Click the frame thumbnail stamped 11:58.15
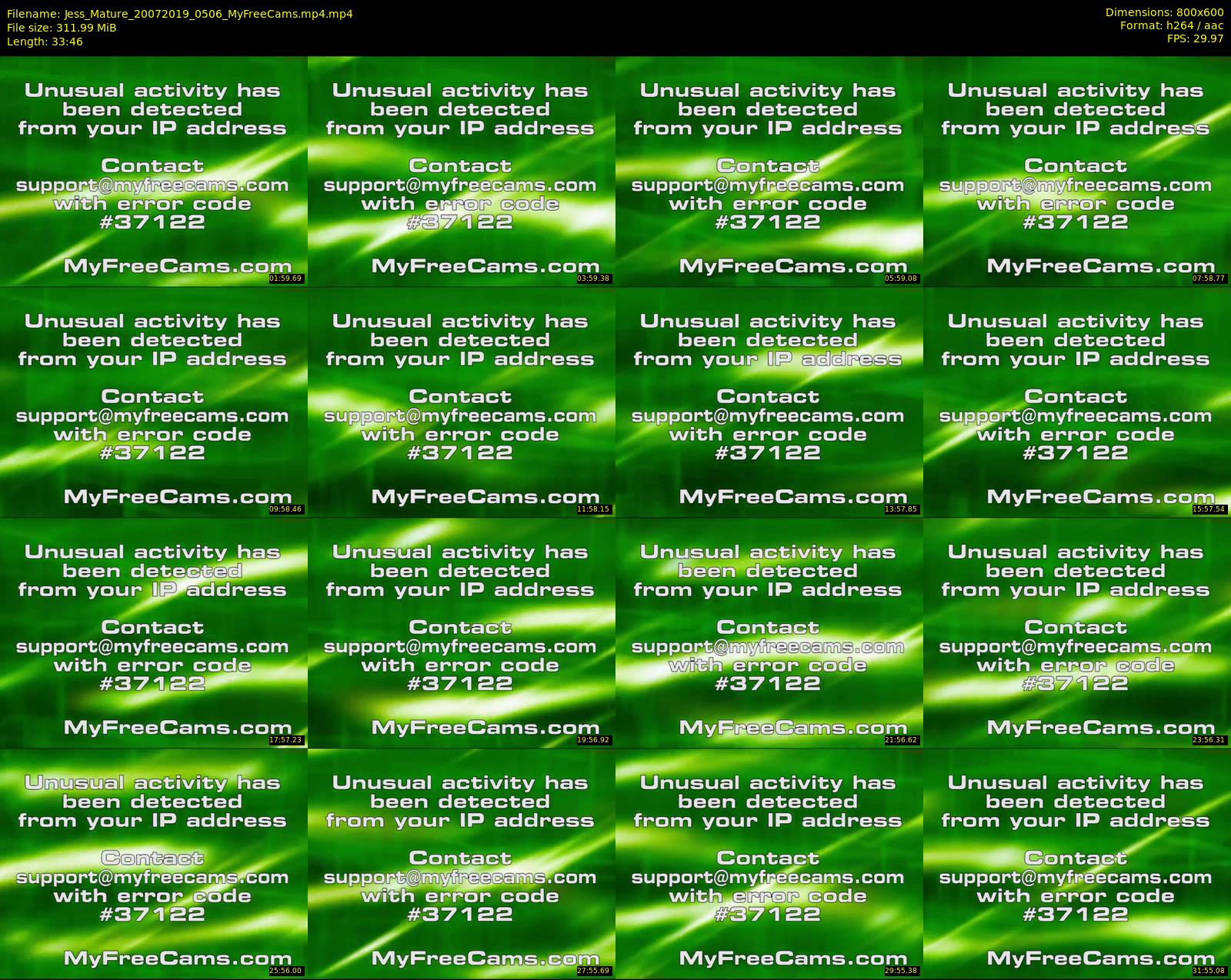The image size is (1231, 980). pos(462,402)
